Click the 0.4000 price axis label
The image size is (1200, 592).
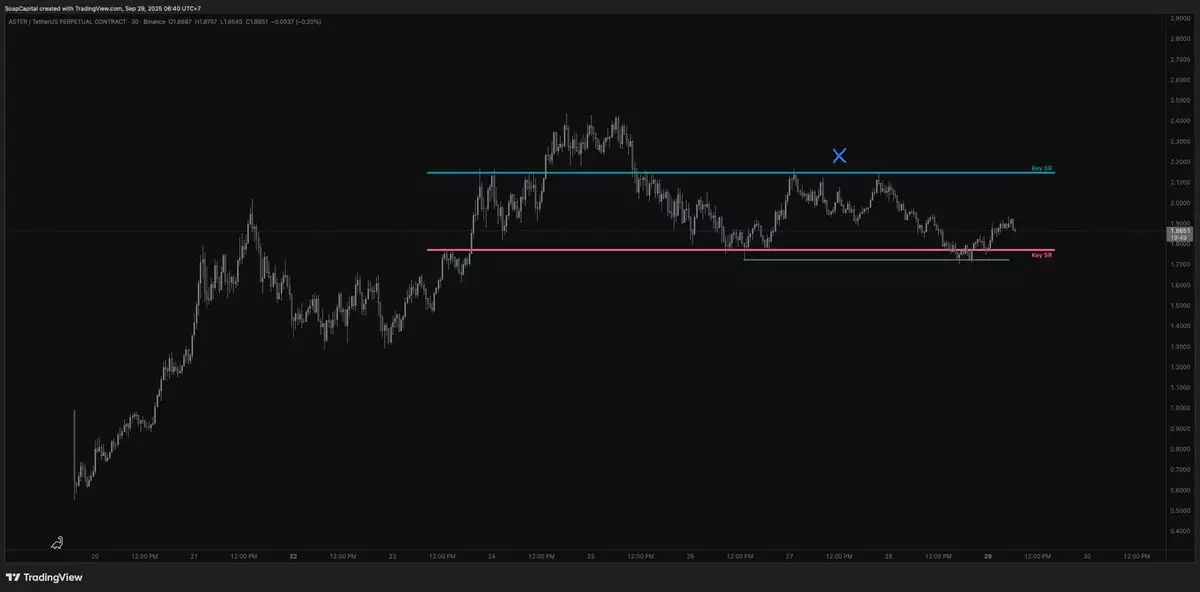(x=1179, y=531)
